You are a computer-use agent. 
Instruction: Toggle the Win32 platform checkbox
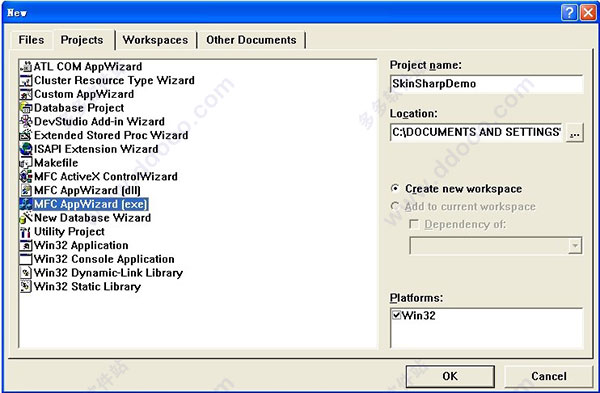click(396, 315)
